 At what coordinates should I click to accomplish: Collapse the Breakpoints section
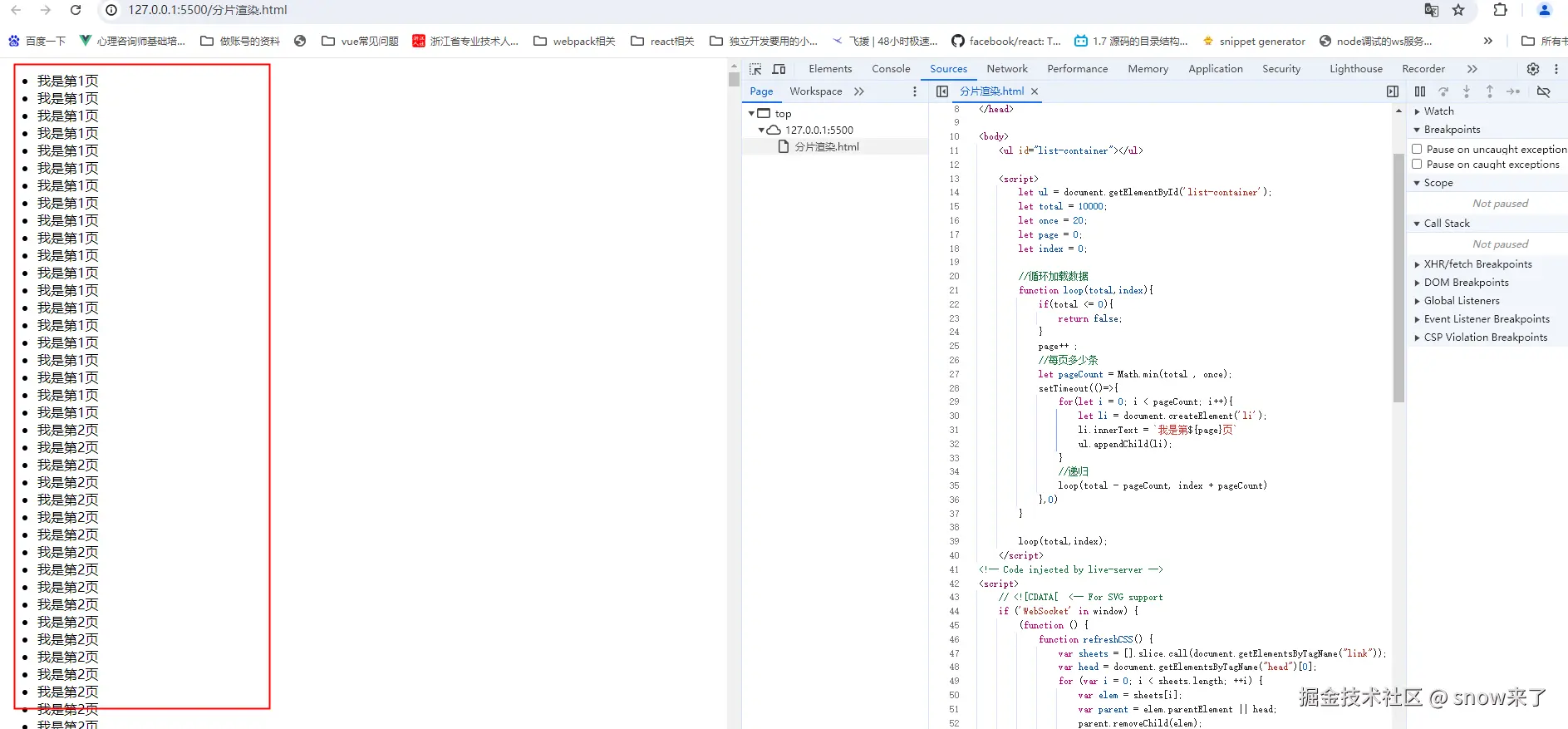tap(1418, 130)
